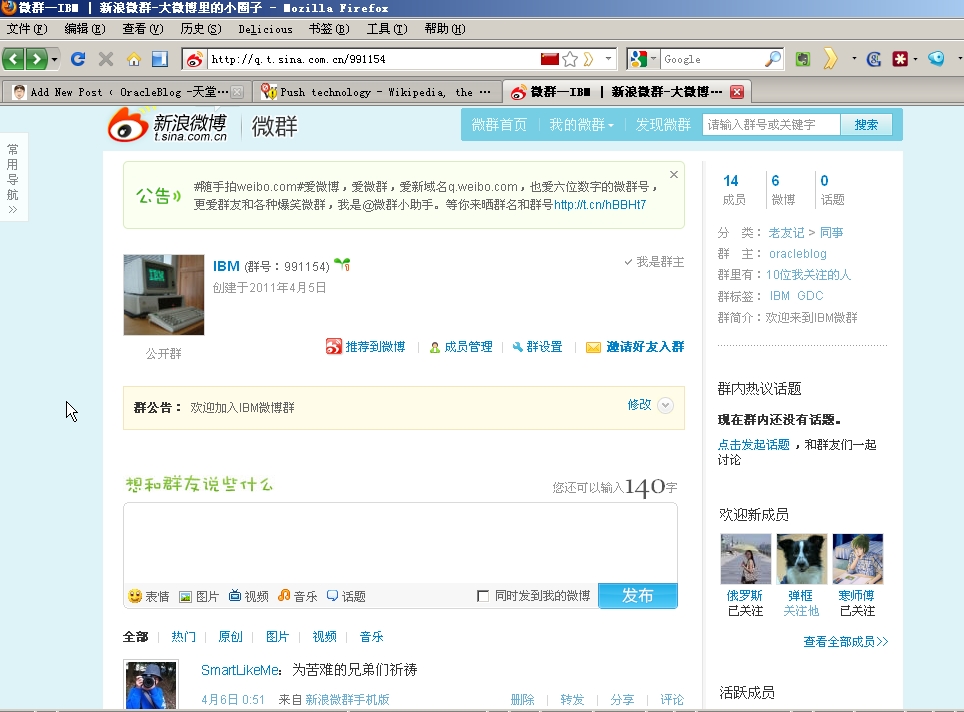Filter posts by 原创 tab
Image resolution: width=964 pixels, height=712 pixels.
coord(231,636)
